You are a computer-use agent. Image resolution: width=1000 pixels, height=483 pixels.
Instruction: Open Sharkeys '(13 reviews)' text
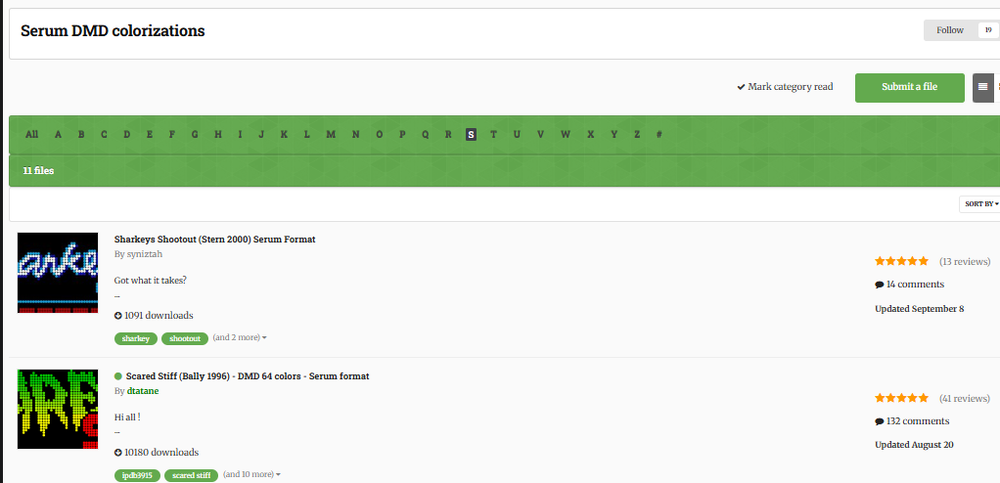click(965, 262)
